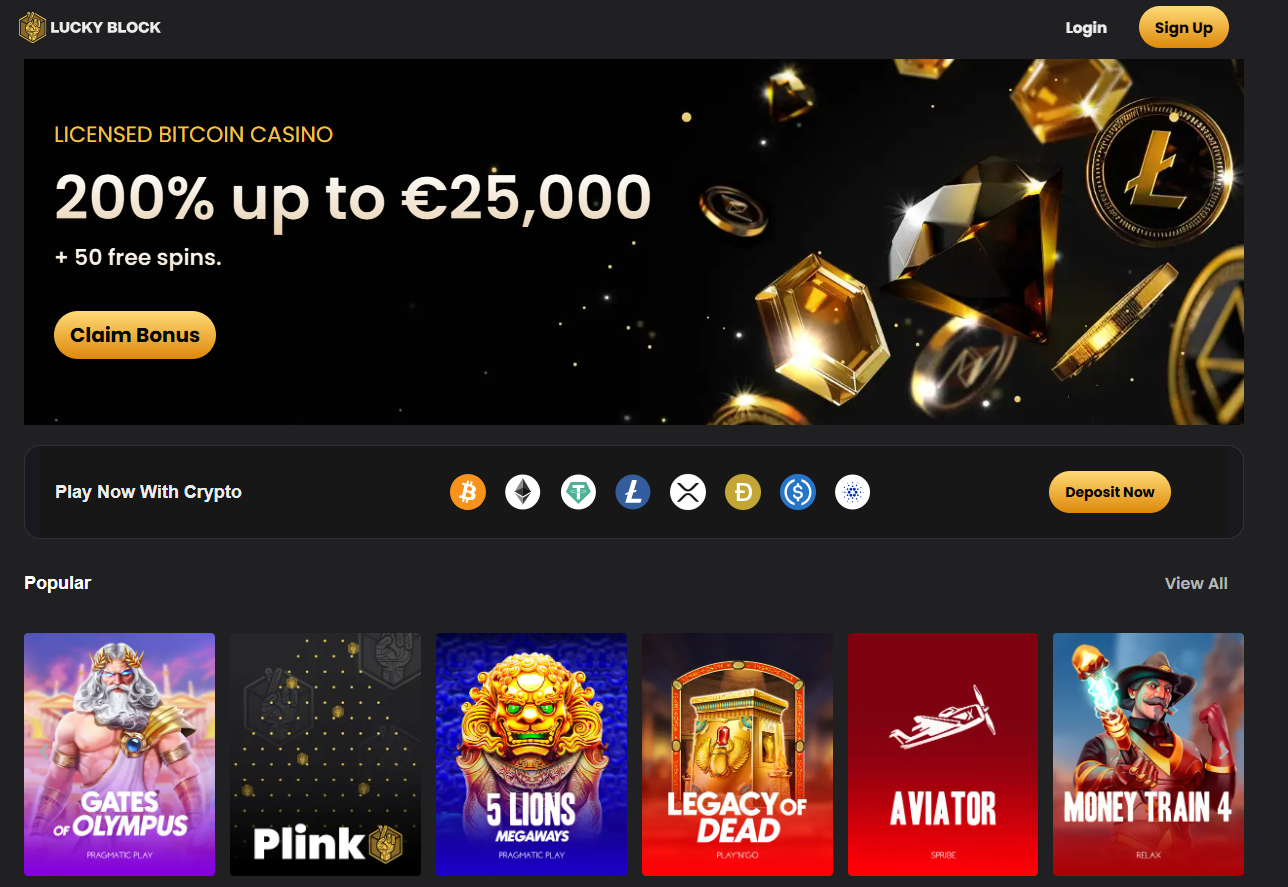
Task: Select the Ethereum coin icon
Action: click(x=522, y=492)
